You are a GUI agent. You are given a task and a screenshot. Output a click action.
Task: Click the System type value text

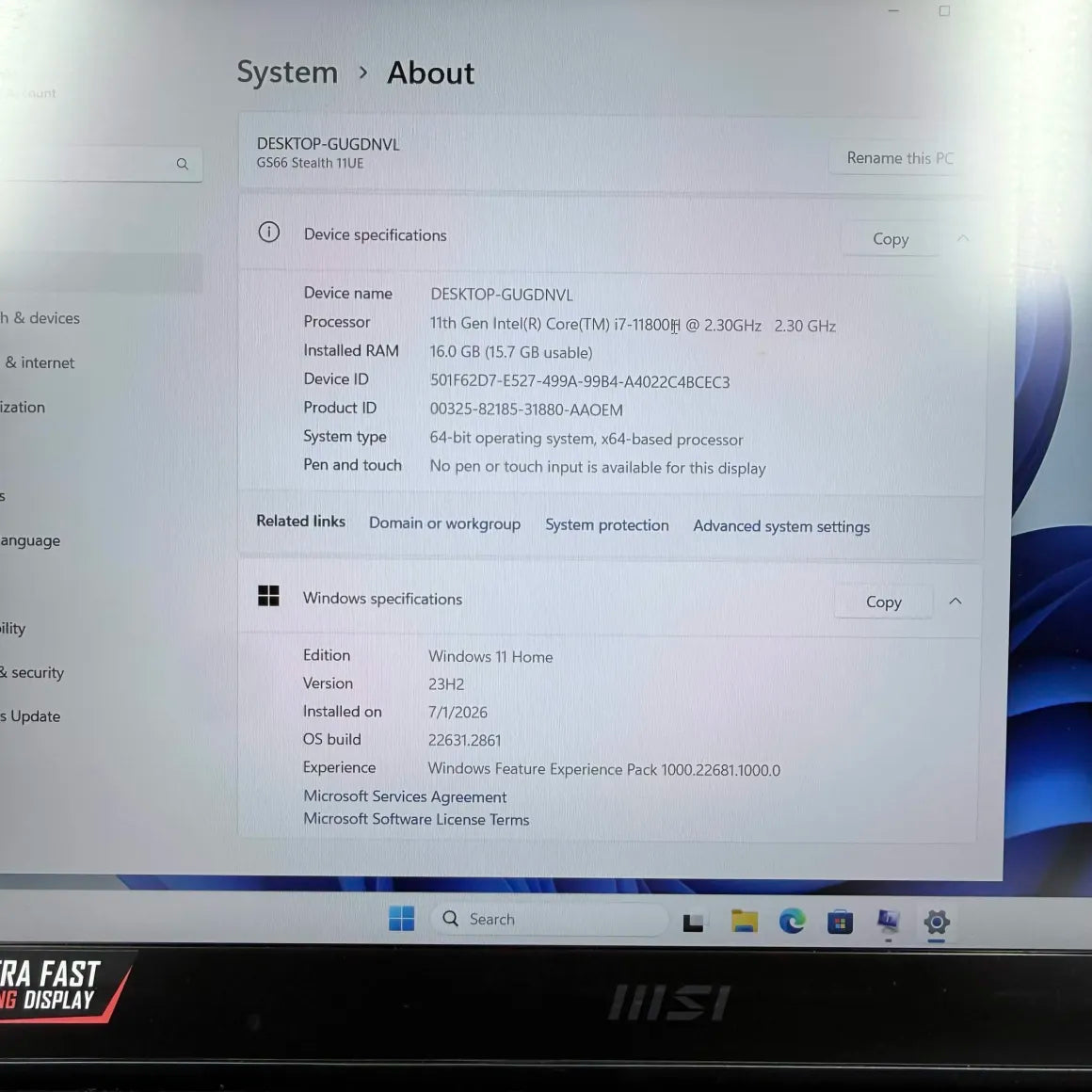[x=586, y=439]
